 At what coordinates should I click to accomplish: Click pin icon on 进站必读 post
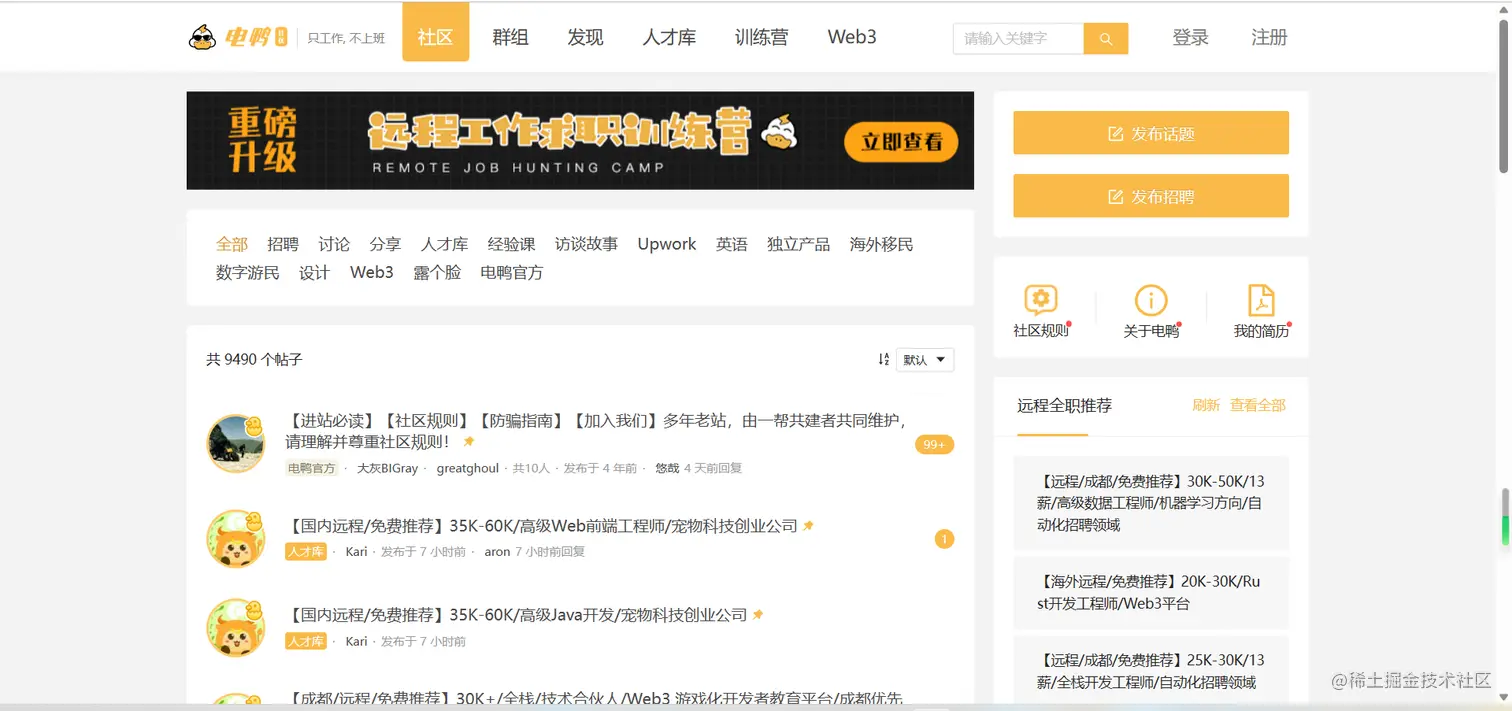tap(469, 441)
